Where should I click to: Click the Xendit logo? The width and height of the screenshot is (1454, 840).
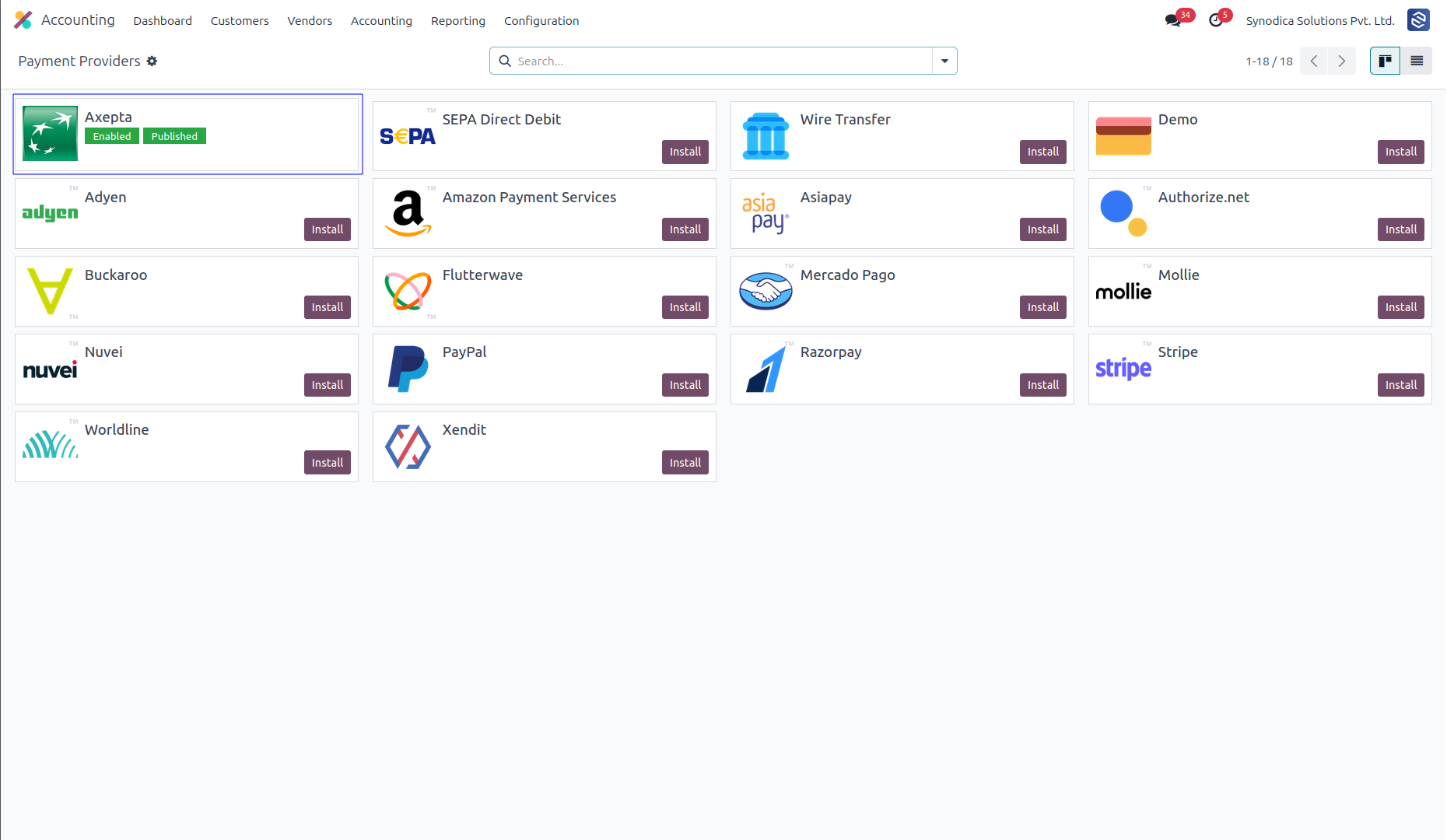tap(408, 446)
